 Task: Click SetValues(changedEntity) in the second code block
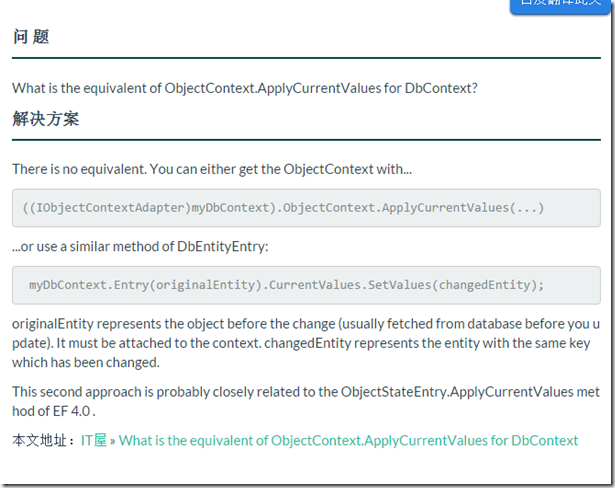coord(453,285)
